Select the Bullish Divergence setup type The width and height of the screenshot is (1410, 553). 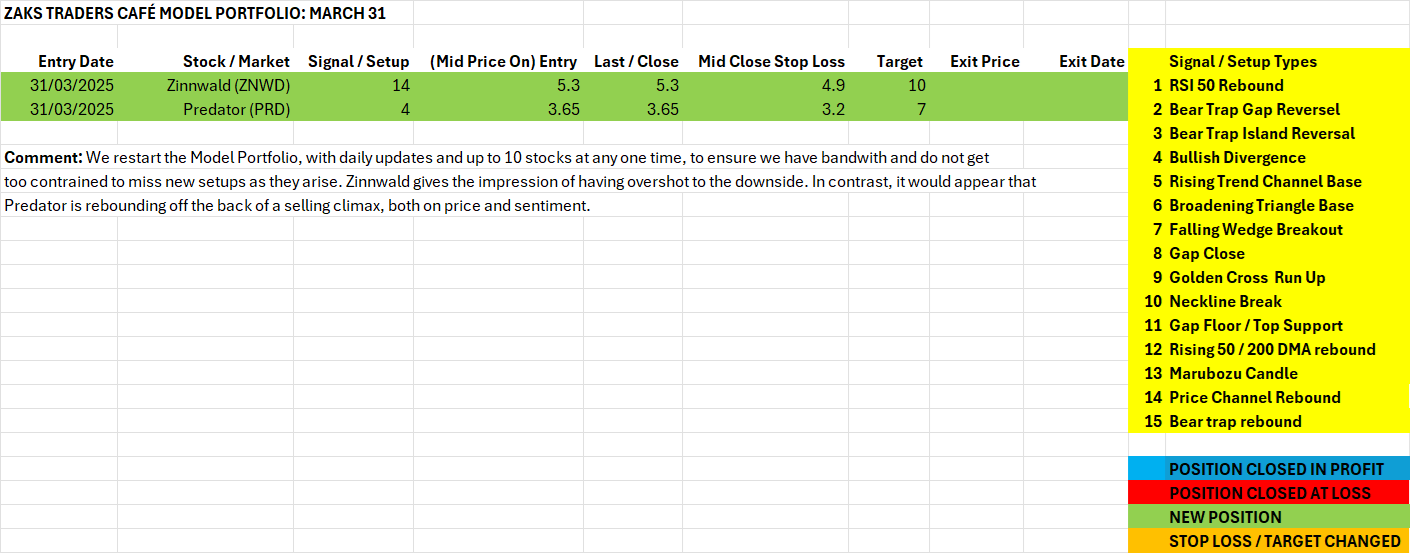click(x=1237, y=157)
